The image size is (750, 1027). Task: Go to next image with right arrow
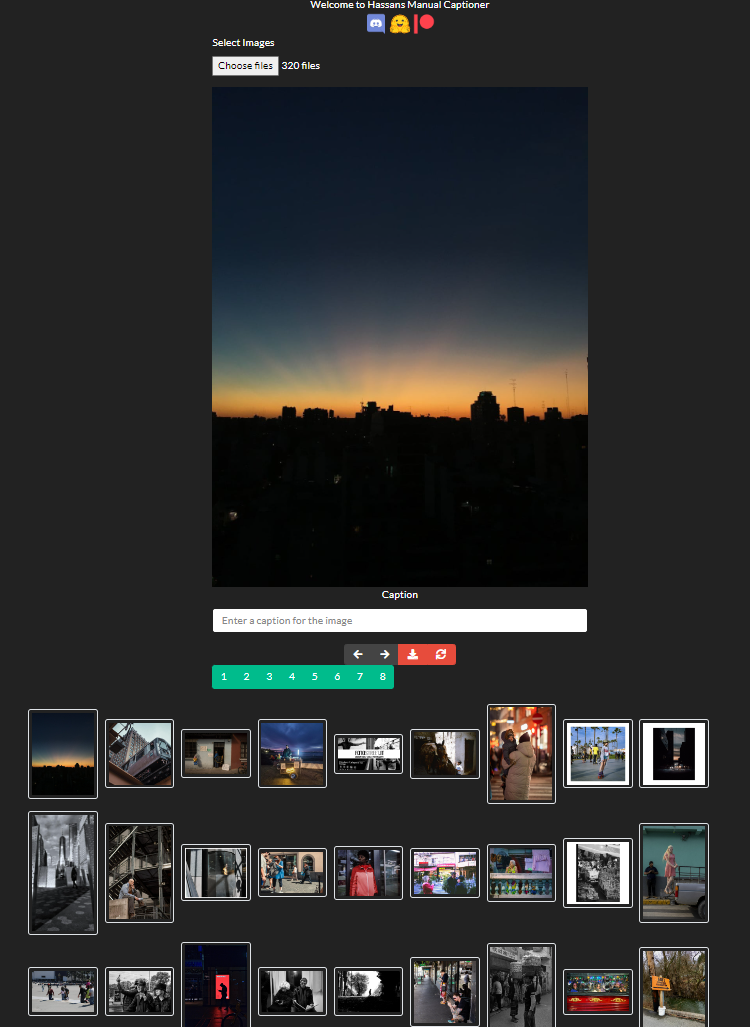click(x=384, y=654)
